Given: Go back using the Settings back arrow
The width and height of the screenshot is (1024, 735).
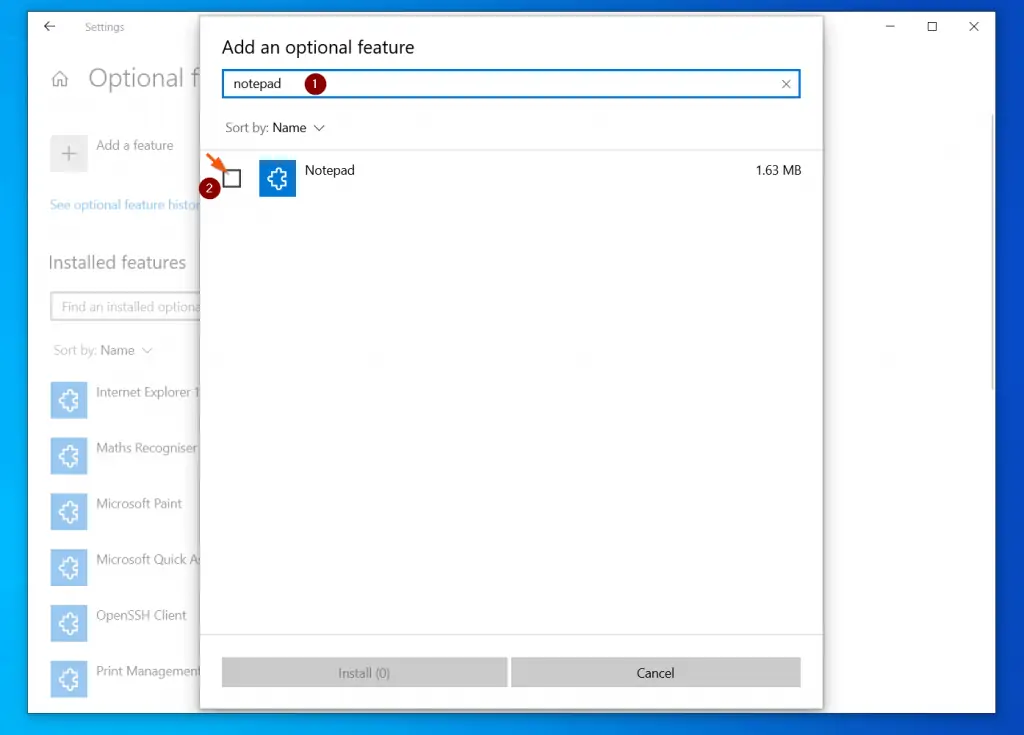Looking at the screenshot, I should click(x=50, y=27).
